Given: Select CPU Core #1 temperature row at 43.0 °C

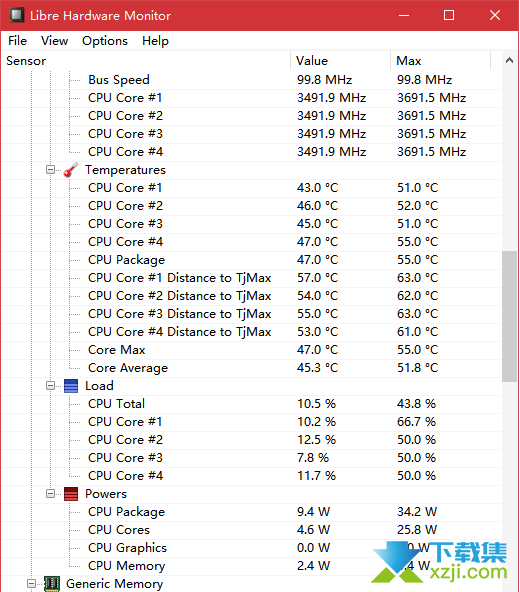Looking at the screenshot, I should [x=252, y=188].
